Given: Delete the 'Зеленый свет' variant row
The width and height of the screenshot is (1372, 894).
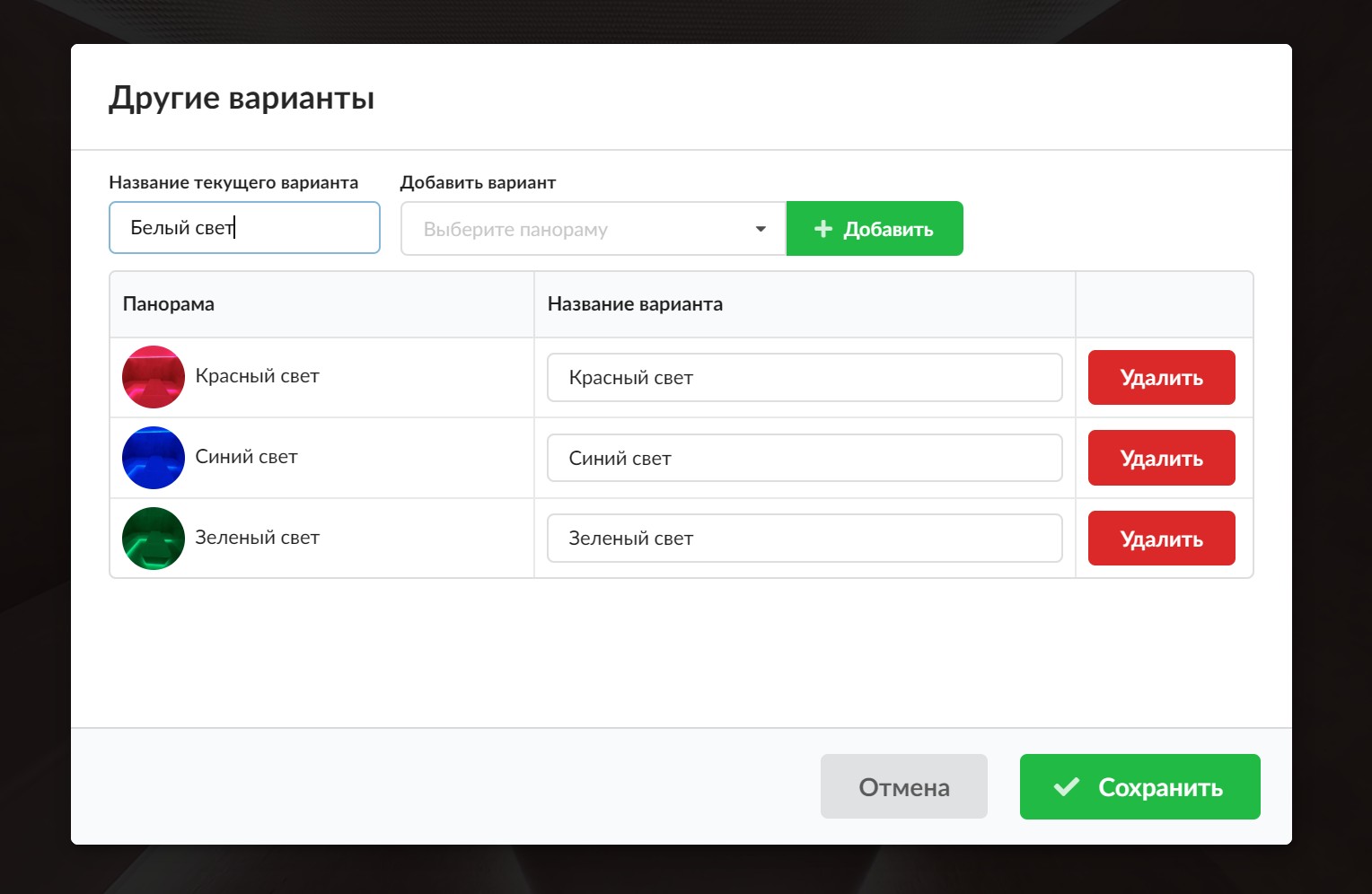Looking at the screenshot, I should pyautogui.click(x=1161, y=539).
